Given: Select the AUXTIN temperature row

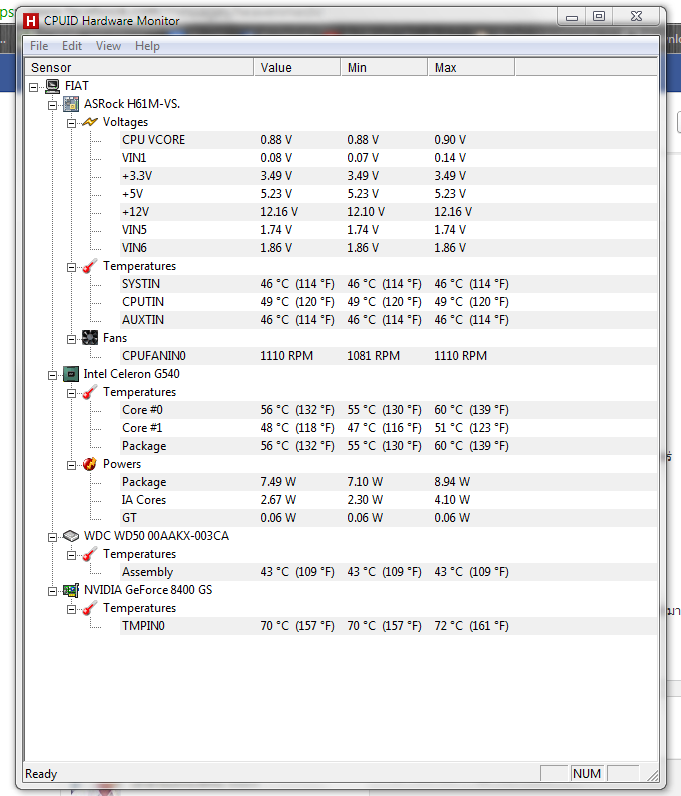Looking at the screenshot, I should [x=388, y=320].
